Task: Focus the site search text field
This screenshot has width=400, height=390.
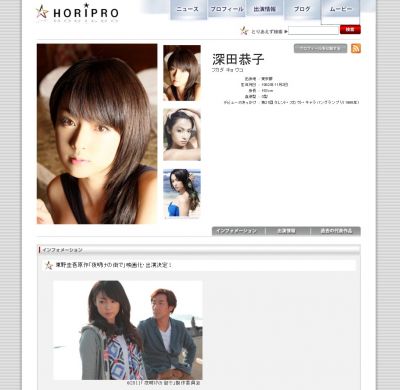Action: 313,31
